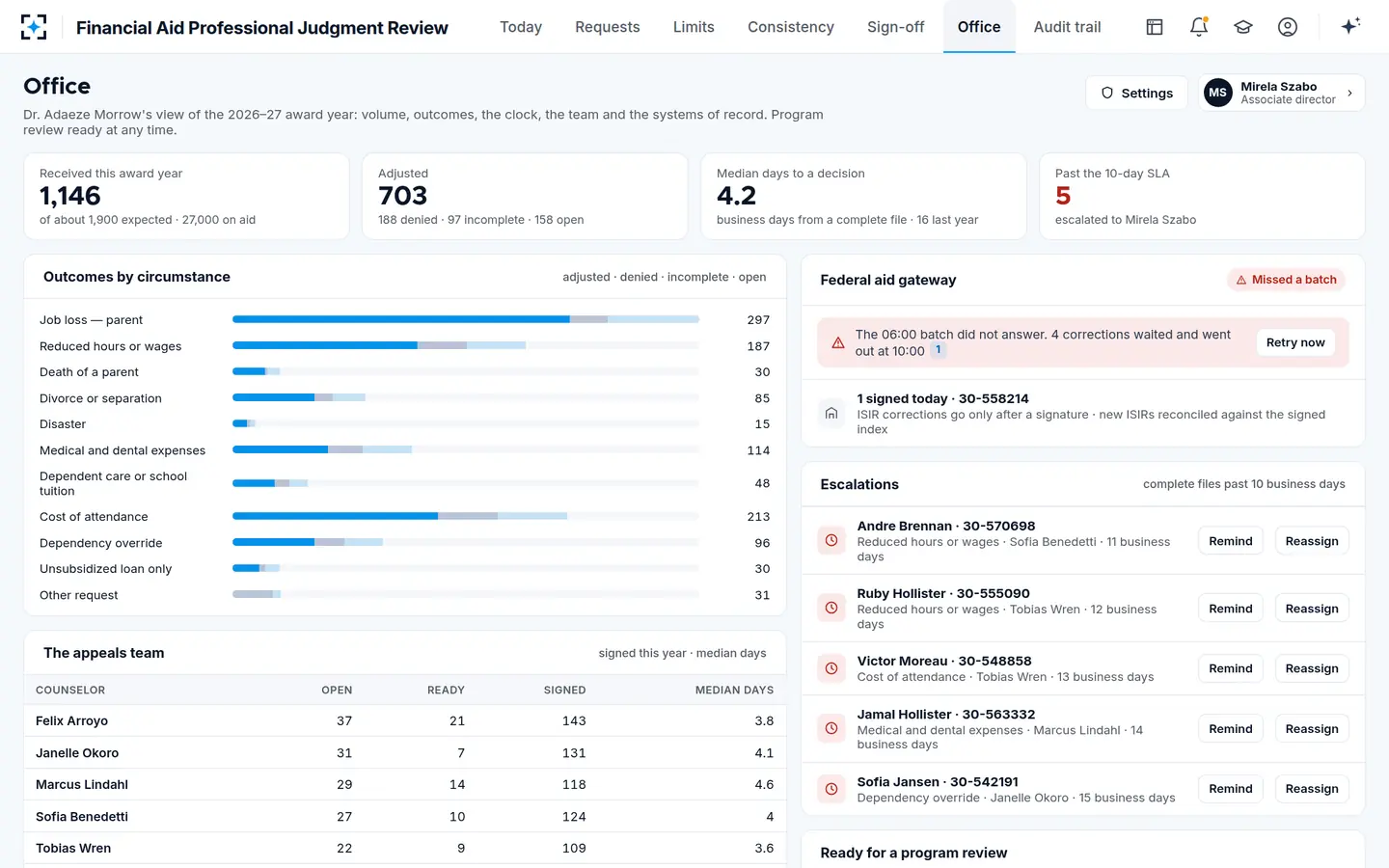The width and height of the screenshot is (1389, 868).
Task: Expand the Mirela Szabo profile chevron
Action: [1349, 94]
